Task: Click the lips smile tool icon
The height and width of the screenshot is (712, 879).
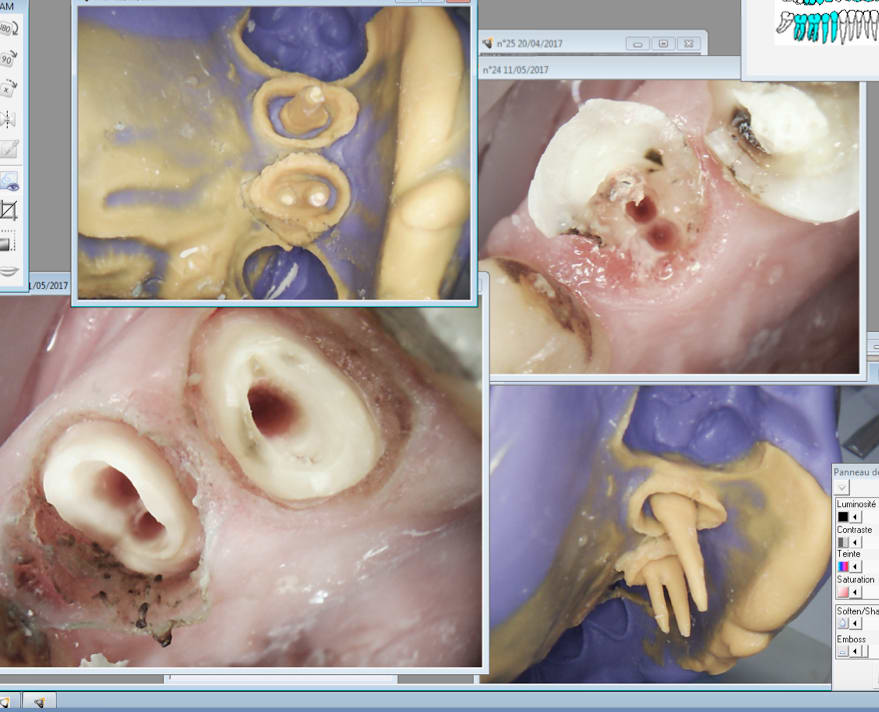Action: pos(9,271)
